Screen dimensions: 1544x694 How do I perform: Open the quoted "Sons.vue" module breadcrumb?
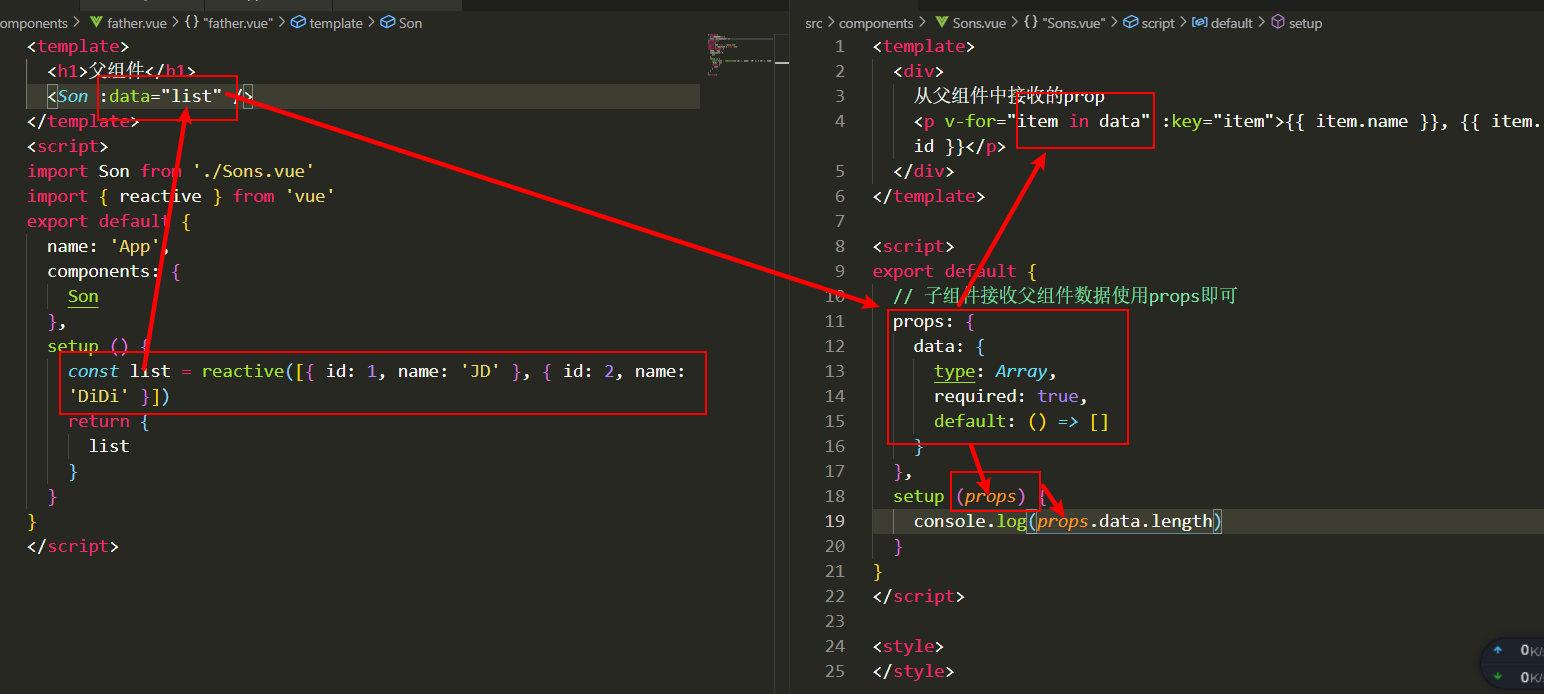click(1074, 22)
